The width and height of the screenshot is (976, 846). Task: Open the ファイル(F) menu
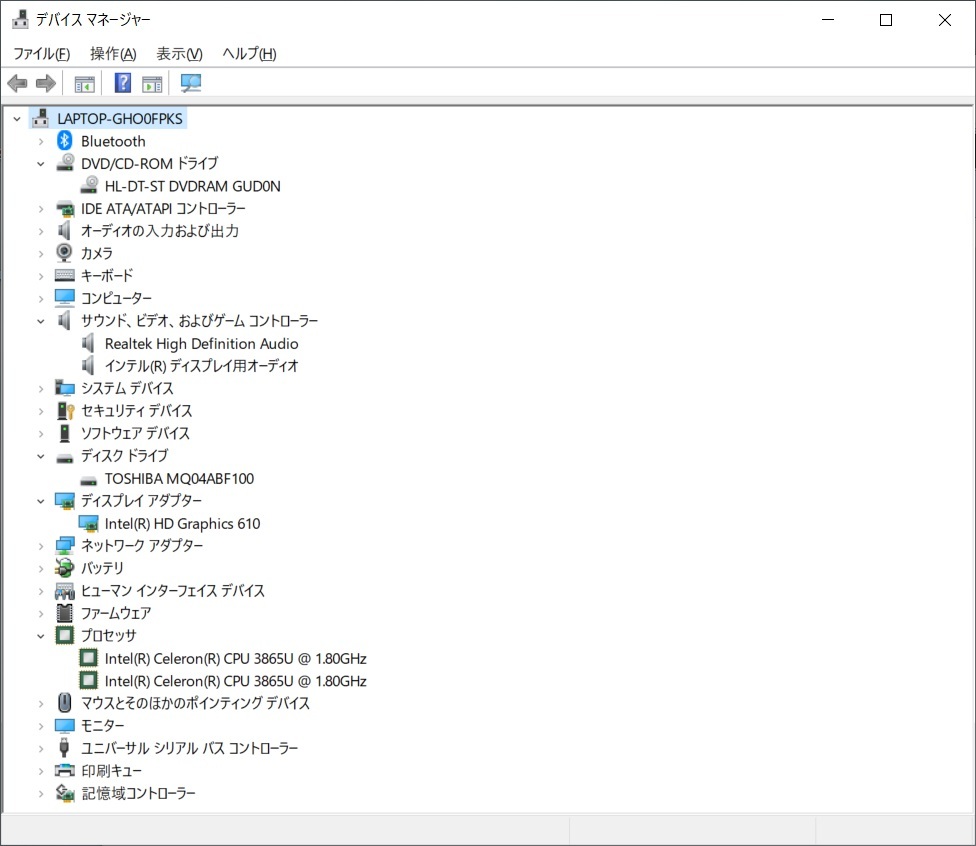coord(42,54)
